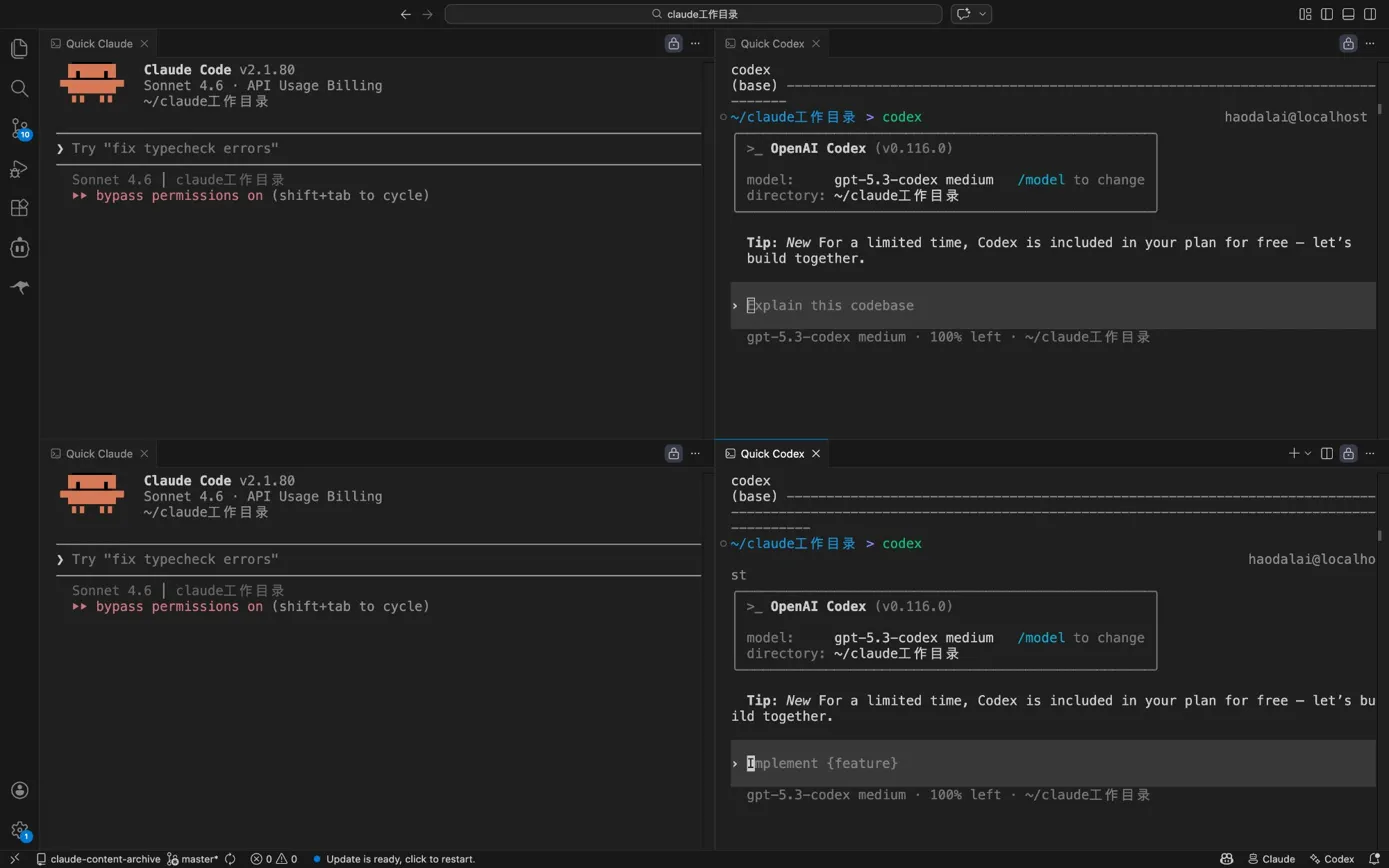Image resolution: width=1389 pixels, height=868 pixels.
Task: Open the Extensions view
Action: click(19, 208)
